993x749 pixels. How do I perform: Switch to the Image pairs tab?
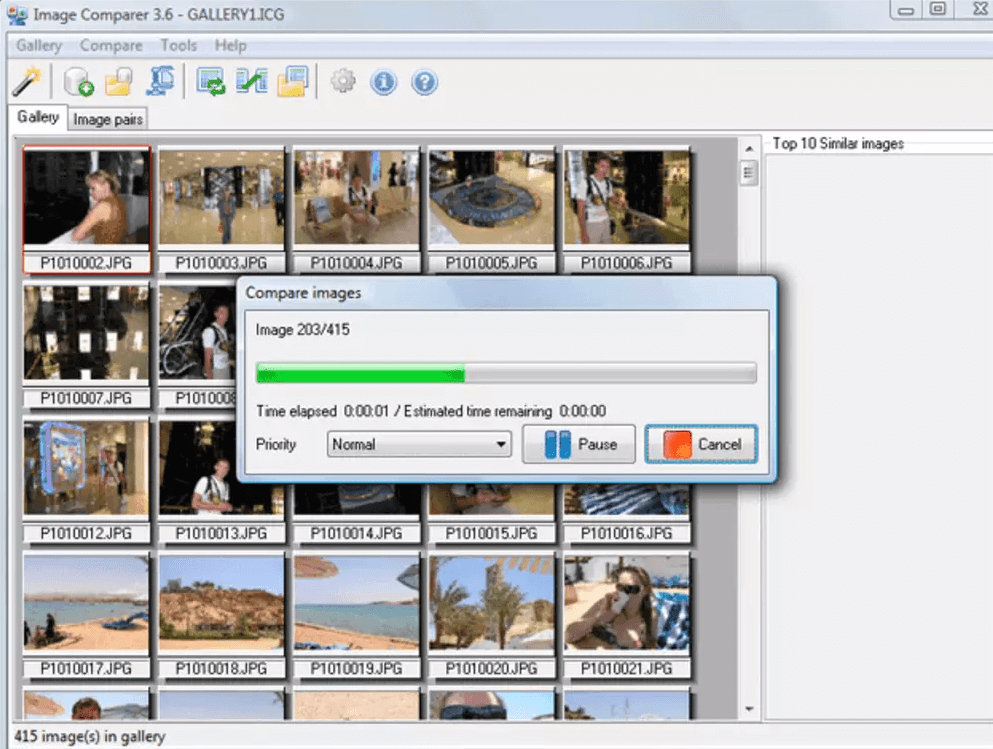108,119
